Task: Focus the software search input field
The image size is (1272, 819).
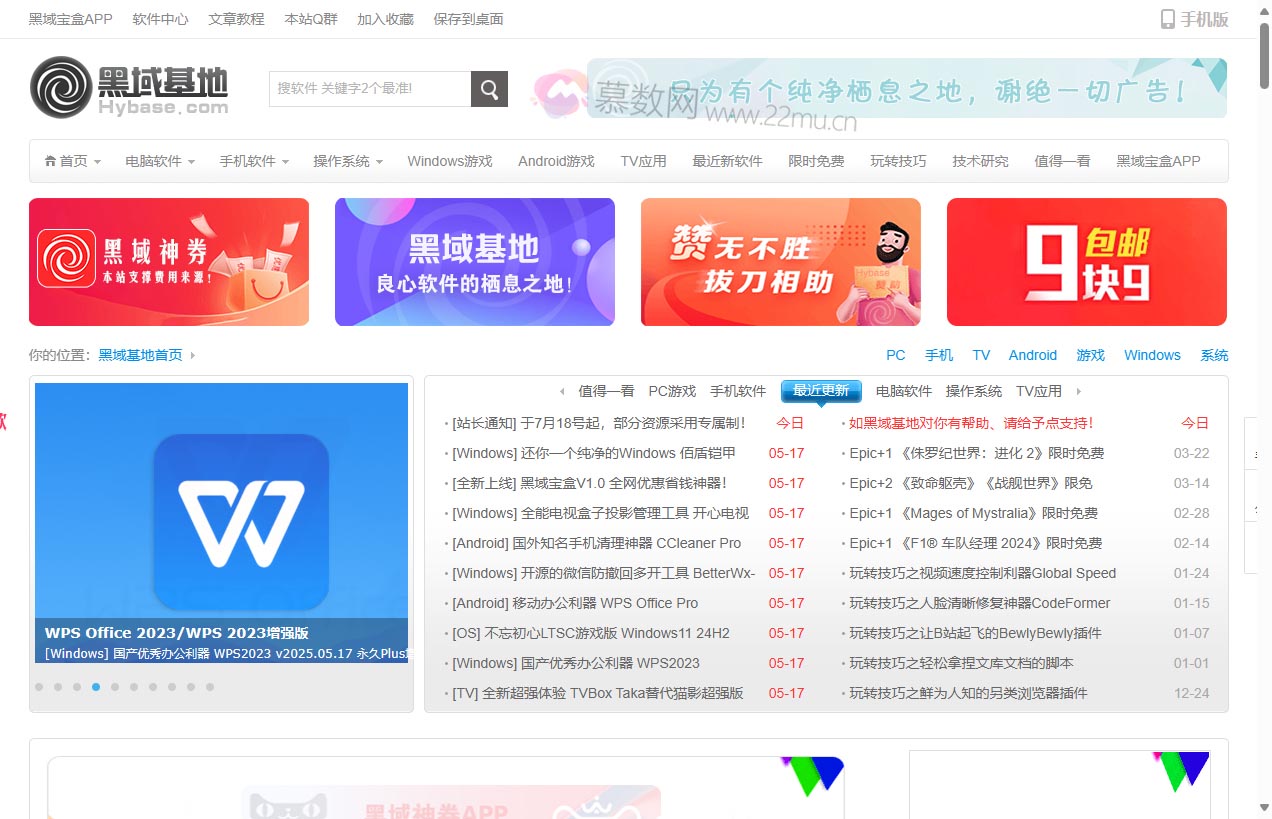Action: [x=370, y=89]
